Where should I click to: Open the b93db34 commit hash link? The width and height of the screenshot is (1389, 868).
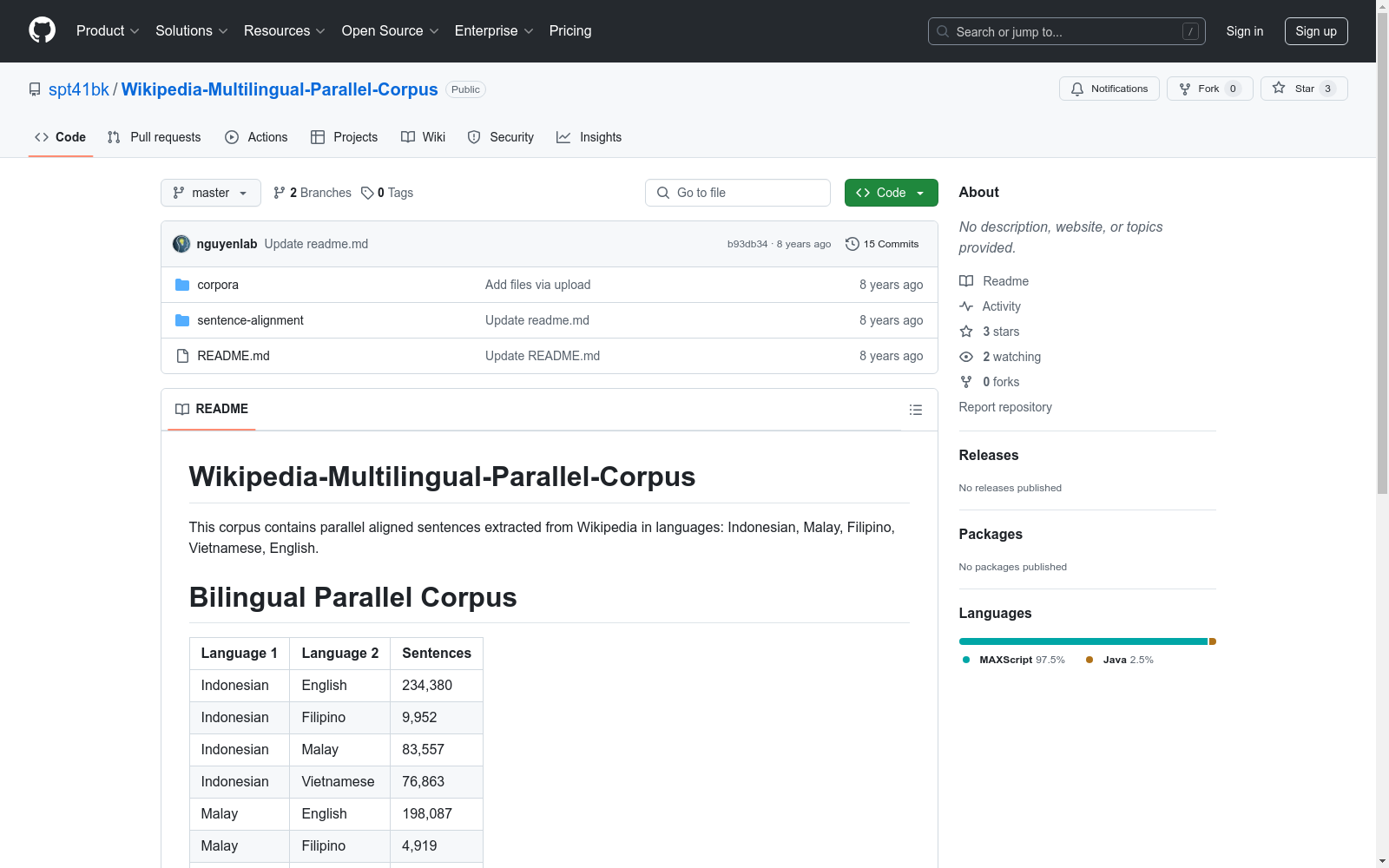point(747,244)
